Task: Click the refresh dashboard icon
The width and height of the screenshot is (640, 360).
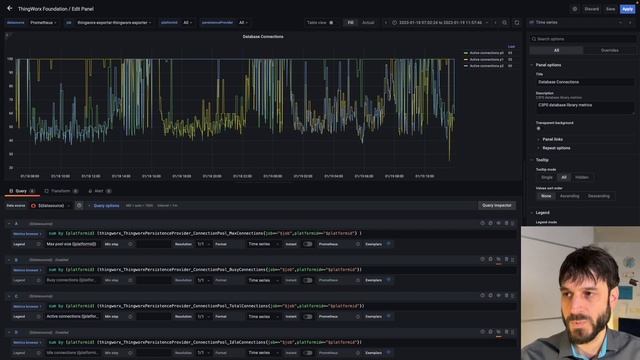Action: (517, 22)
